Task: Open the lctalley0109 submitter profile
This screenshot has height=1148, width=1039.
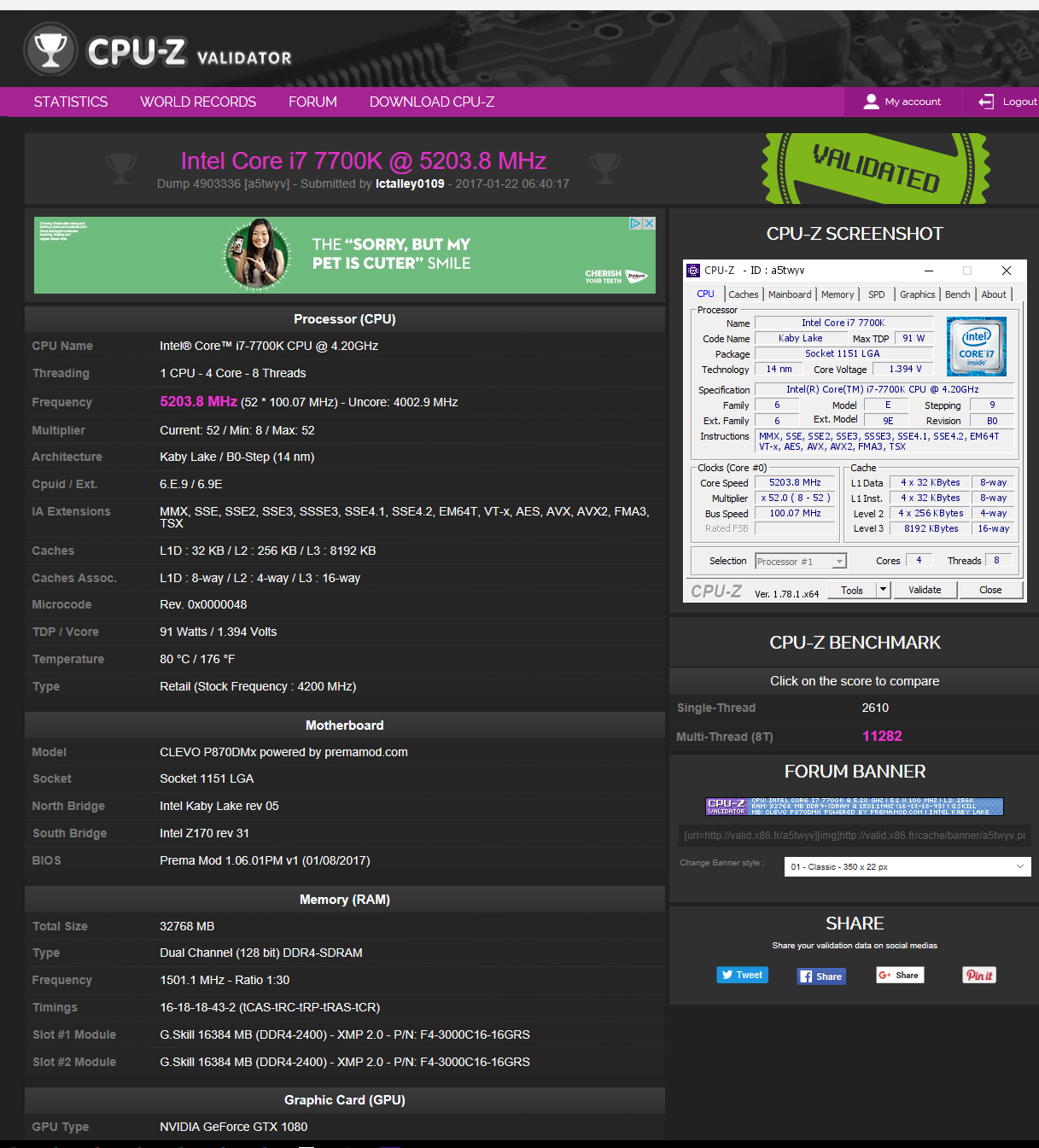Action: coord(409,184)
